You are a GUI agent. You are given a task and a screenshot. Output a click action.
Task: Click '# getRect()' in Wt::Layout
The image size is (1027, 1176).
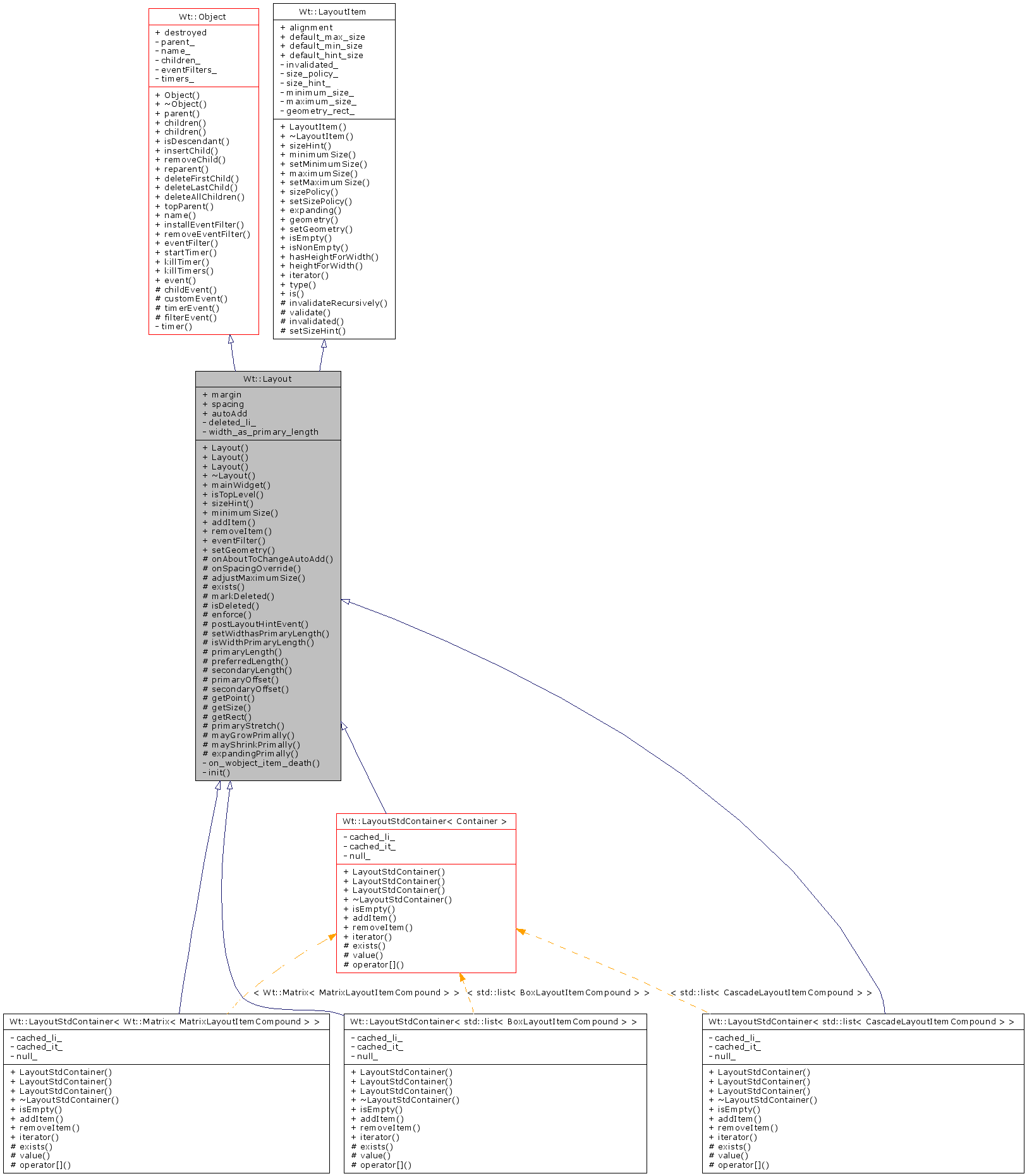click(227, 717)
